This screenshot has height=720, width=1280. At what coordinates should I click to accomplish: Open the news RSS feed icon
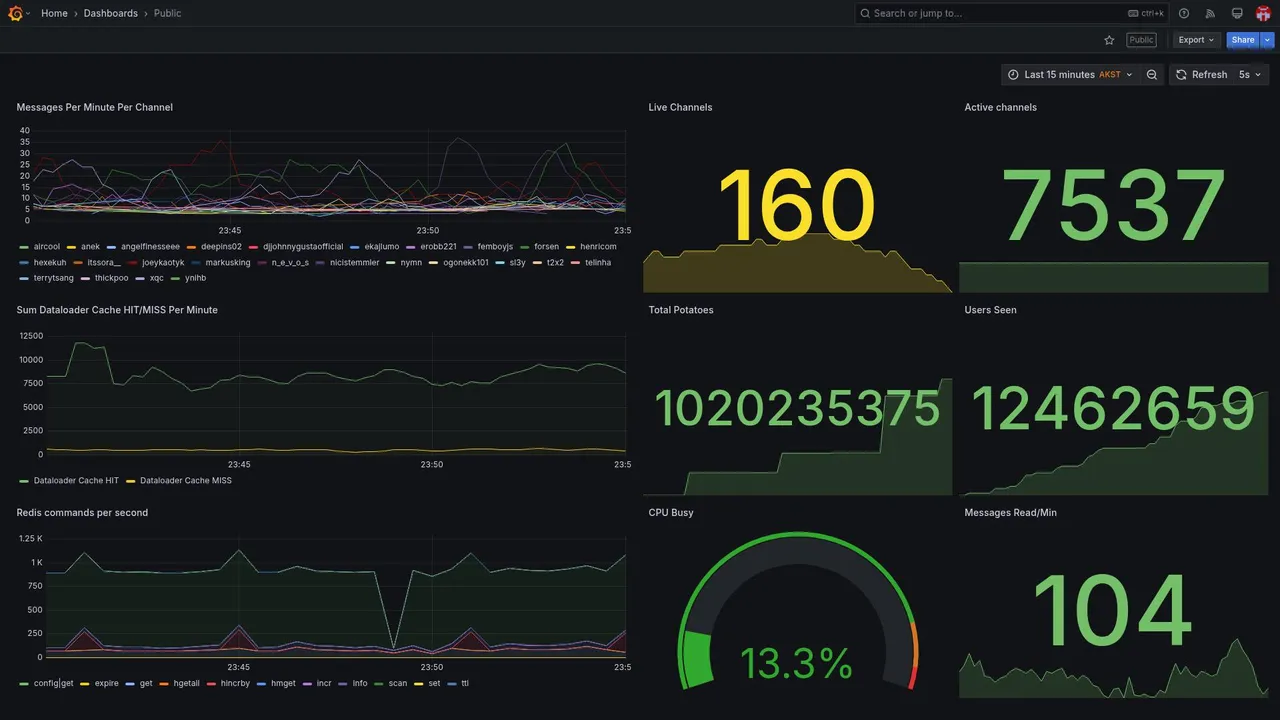(x=1210, y=13)
